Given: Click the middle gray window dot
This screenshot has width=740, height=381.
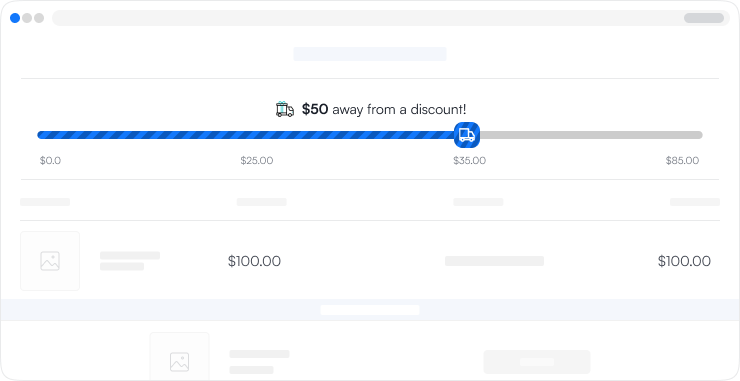Looking at the screenshot, I should tap(27, 18).
